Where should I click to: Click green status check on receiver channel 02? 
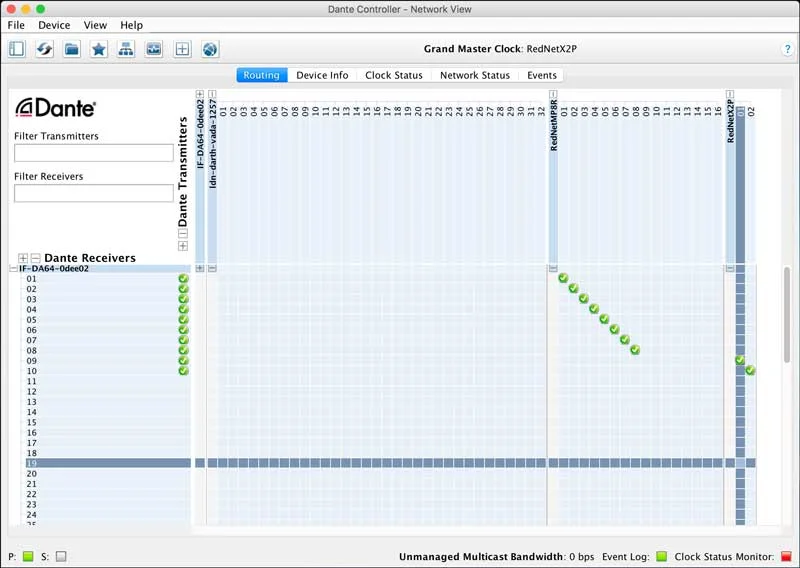point(184,289)
